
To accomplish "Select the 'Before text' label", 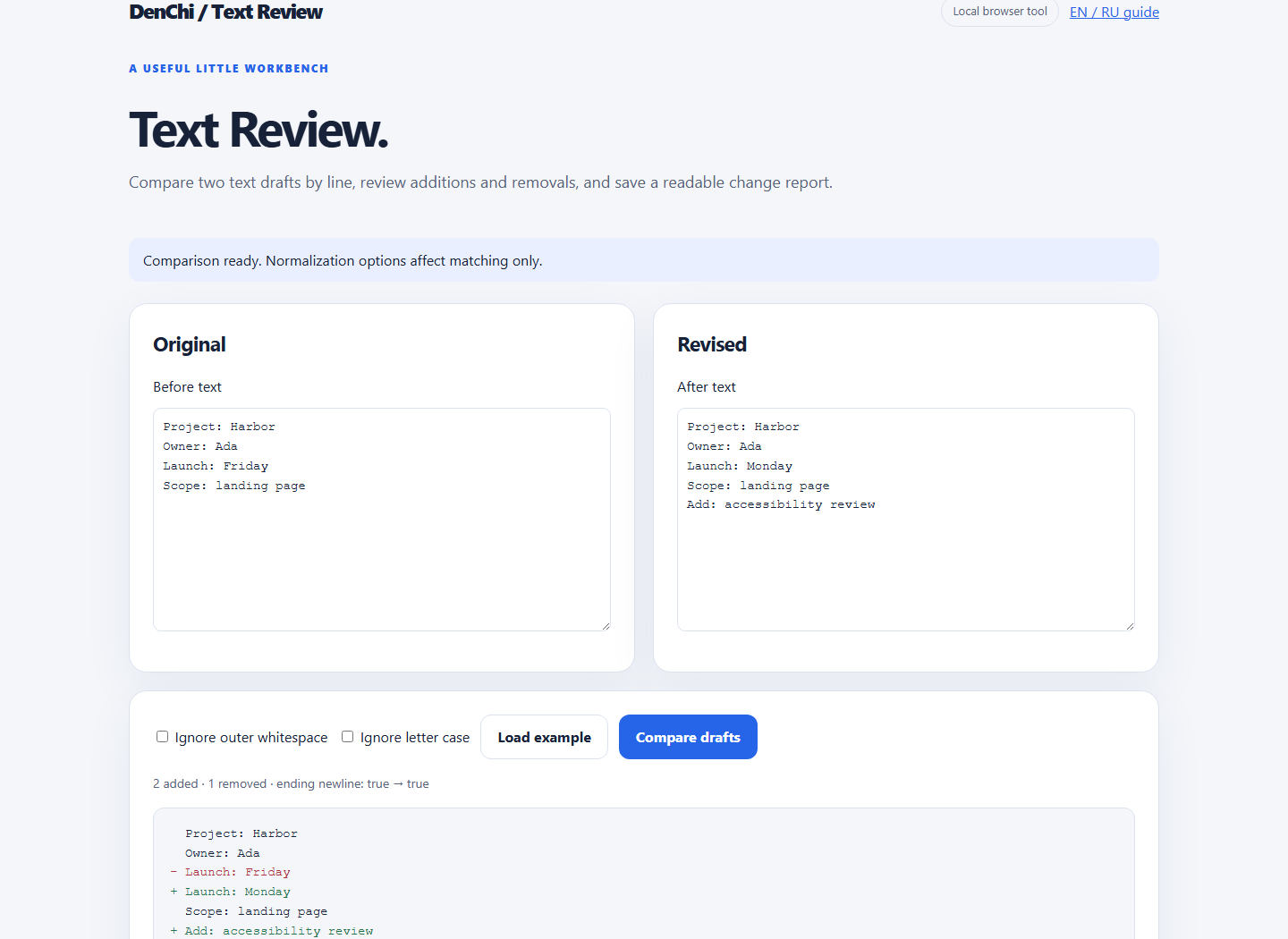I will (x=187, y=386).
